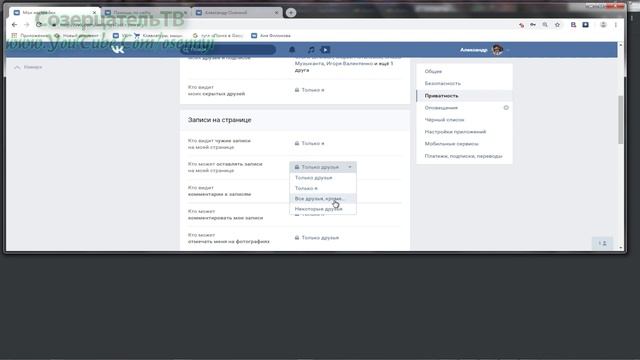This screenshot has width=640, height=360.
Task: Open Платежи, подписки, переводы section
Action: click(x=464, y=156)
